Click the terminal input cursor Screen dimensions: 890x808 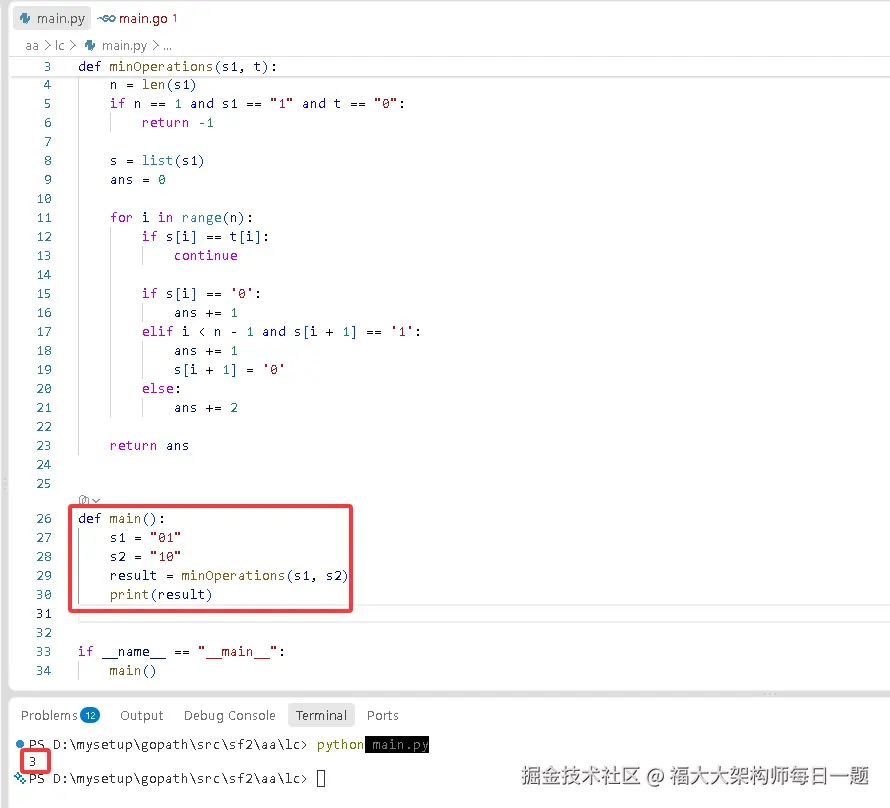pyautogui.click(x=321, y=778)
